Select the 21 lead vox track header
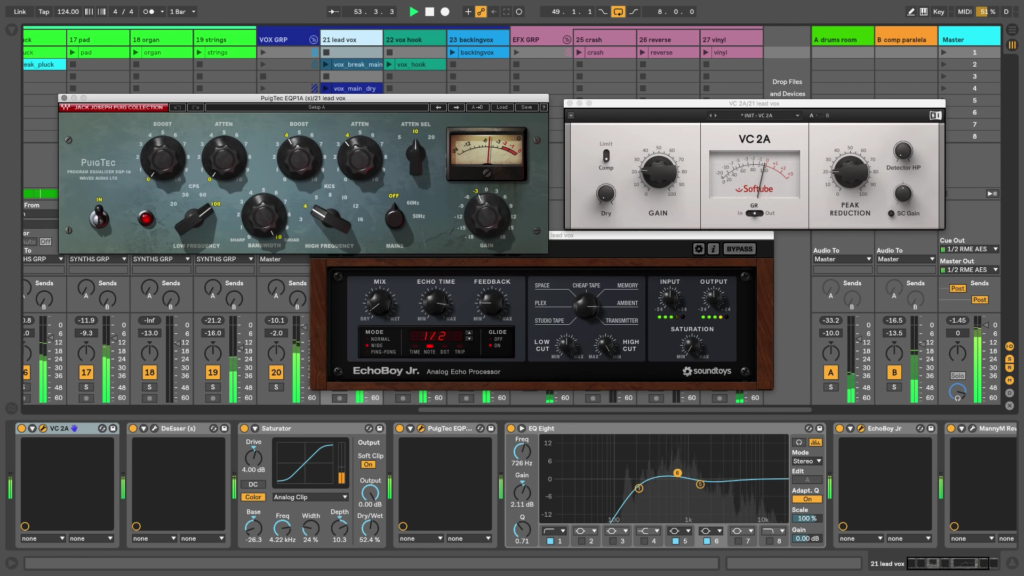 point(351,39)
